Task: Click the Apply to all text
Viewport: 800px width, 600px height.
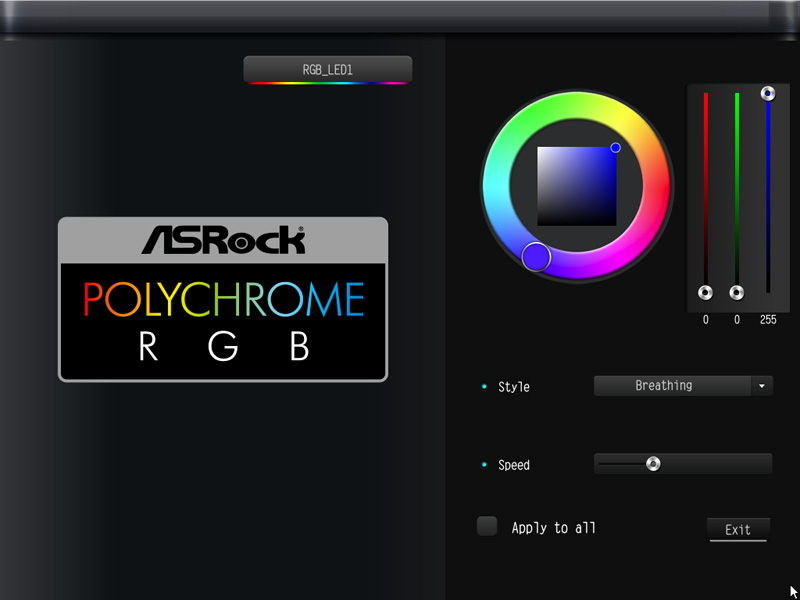Action: click(554, 528)
